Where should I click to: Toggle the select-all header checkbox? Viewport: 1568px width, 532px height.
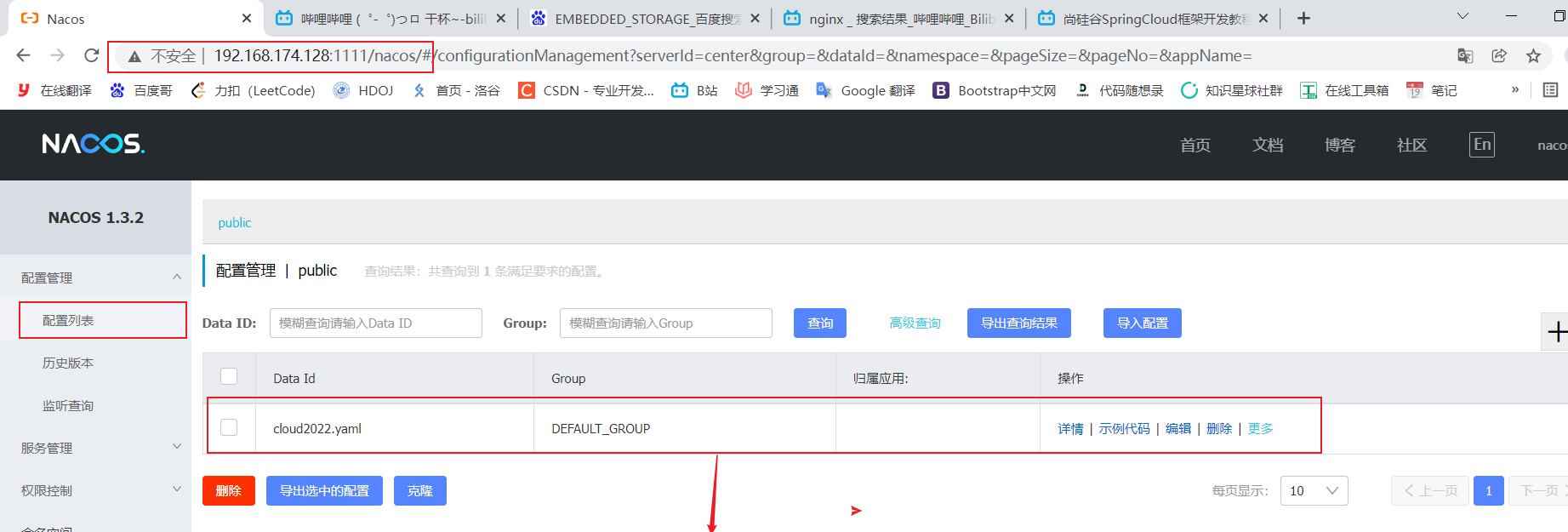229,376
